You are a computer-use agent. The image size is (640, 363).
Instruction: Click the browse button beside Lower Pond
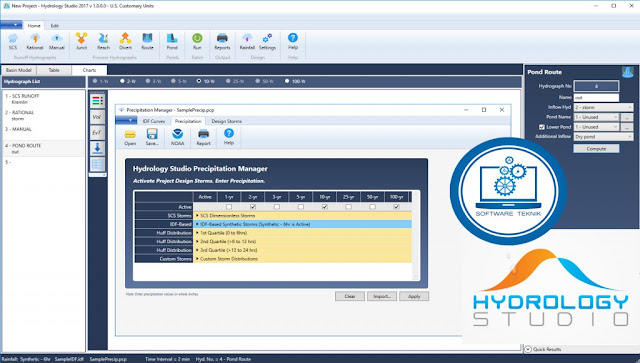(627, 127)
